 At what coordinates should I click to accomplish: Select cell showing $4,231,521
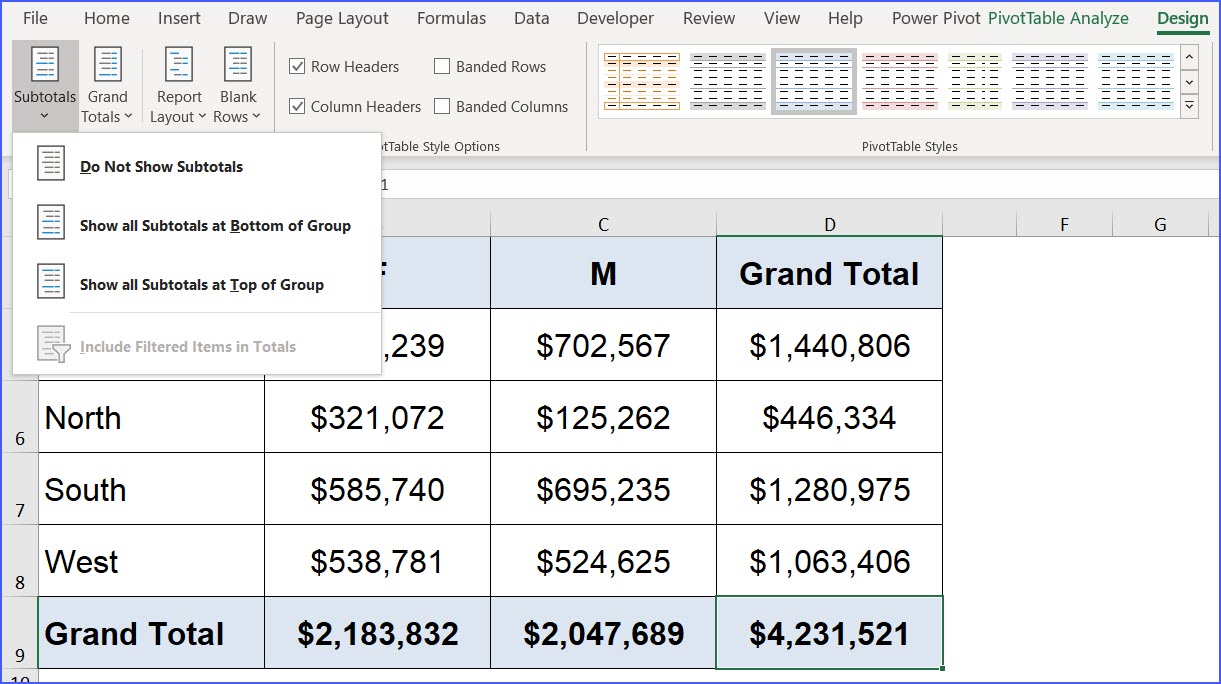pos(829,633)
